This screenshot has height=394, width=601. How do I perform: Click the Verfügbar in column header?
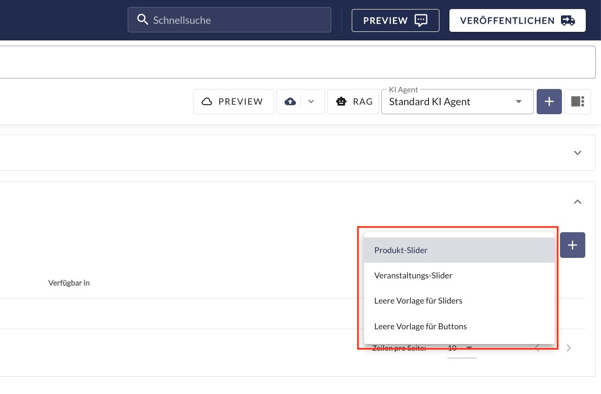69,283
